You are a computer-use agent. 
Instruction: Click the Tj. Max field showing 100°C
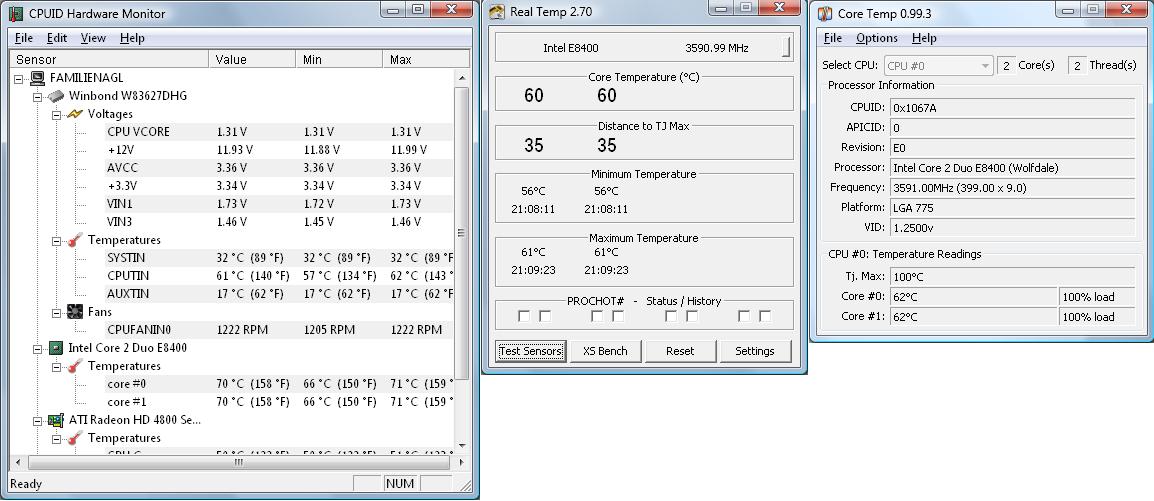[x=1013, y=277]
